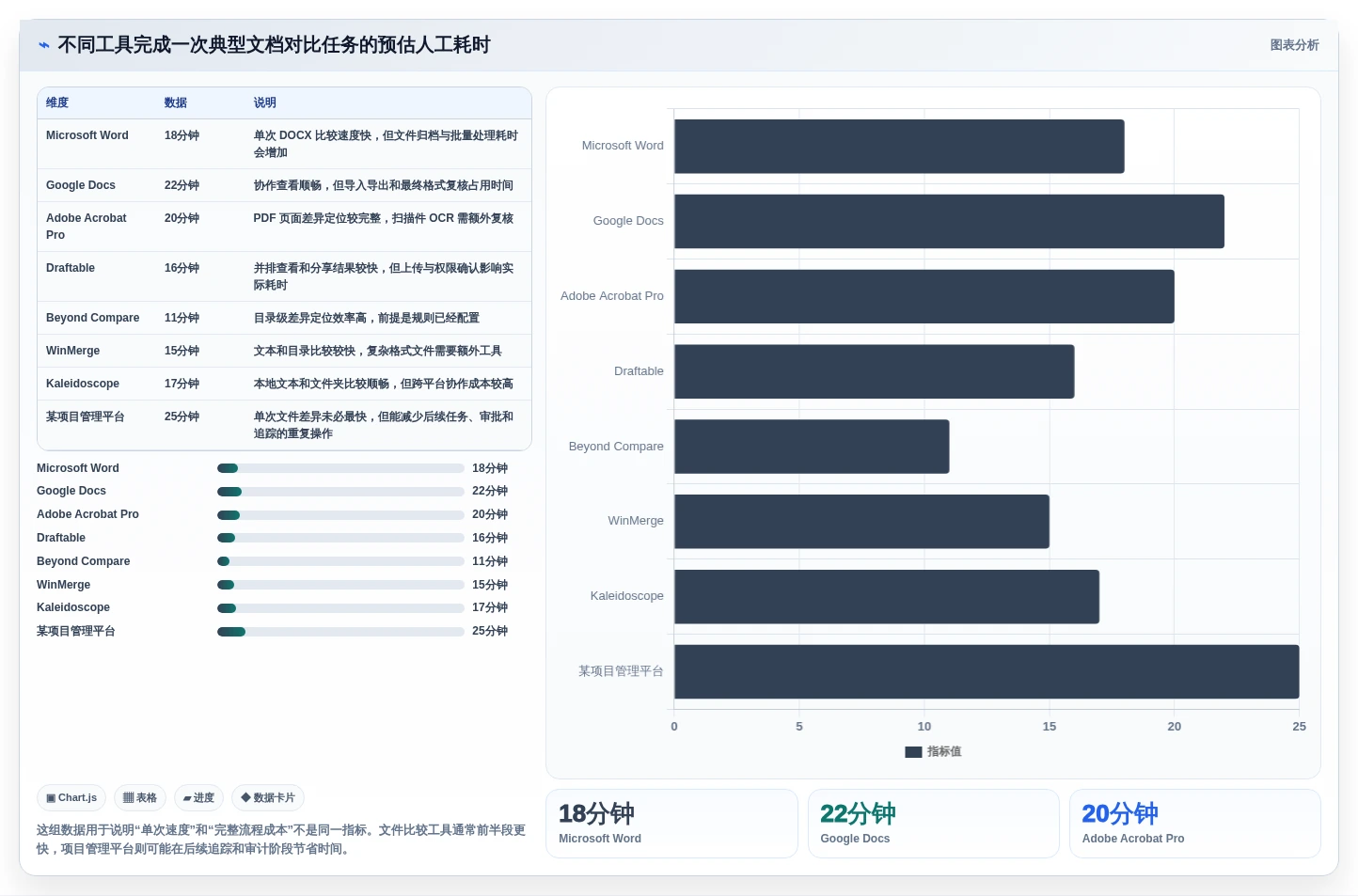Click the Google Docs chart bar
The image size is (1358, 896).
[949, 221]
